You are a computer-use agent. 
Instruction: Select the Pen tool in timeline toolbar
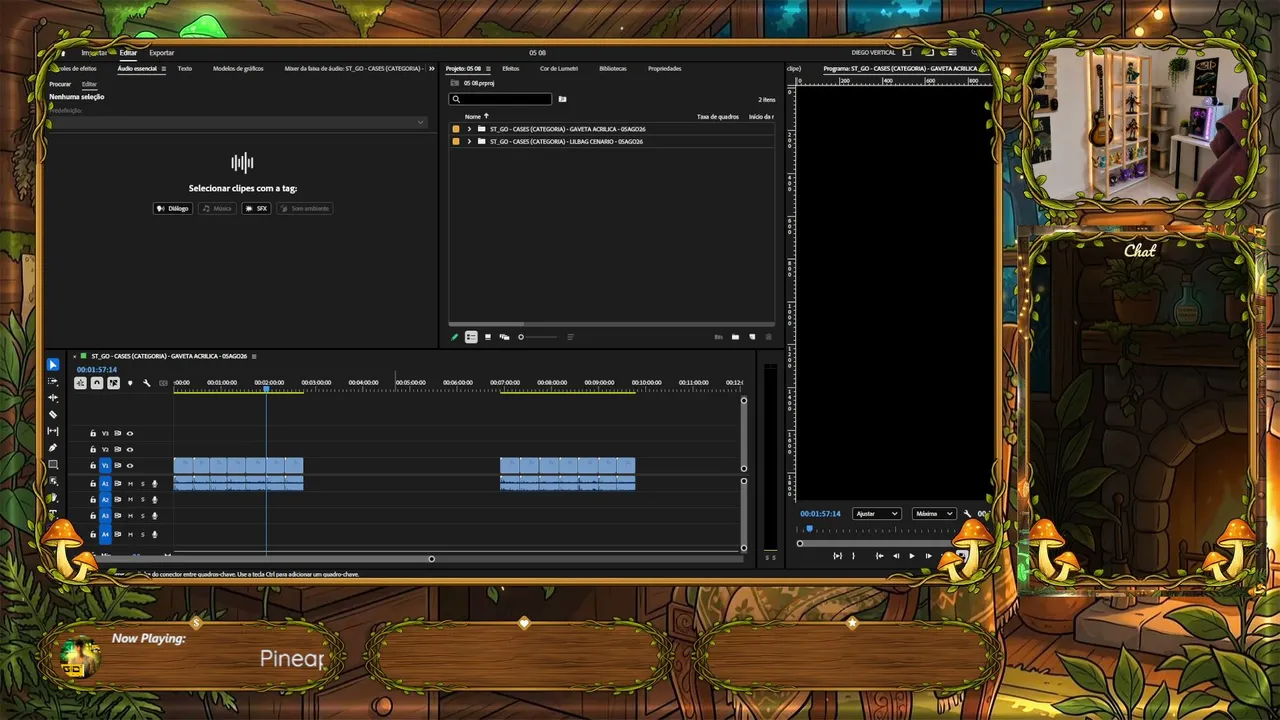pos(53,447)
